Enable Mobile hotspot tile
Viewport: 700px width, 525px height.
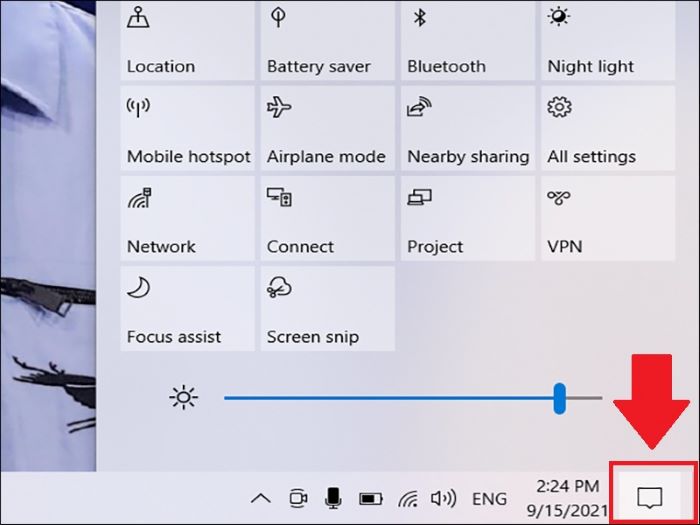pos(188,130)
